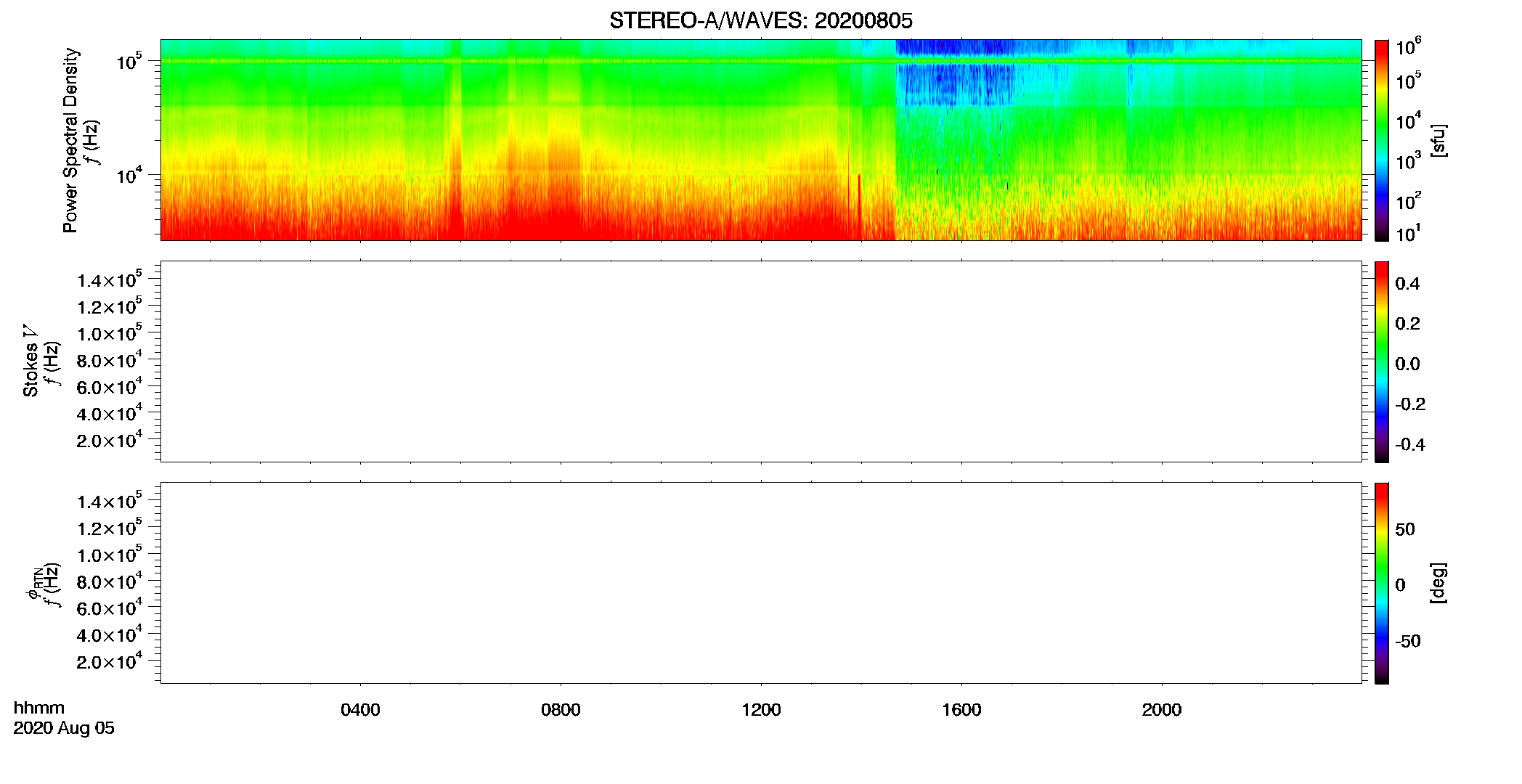1522x784 pixels.
Task: Click the Power Spectral Density spectrogram plot
Action: (x=761, y=139)
